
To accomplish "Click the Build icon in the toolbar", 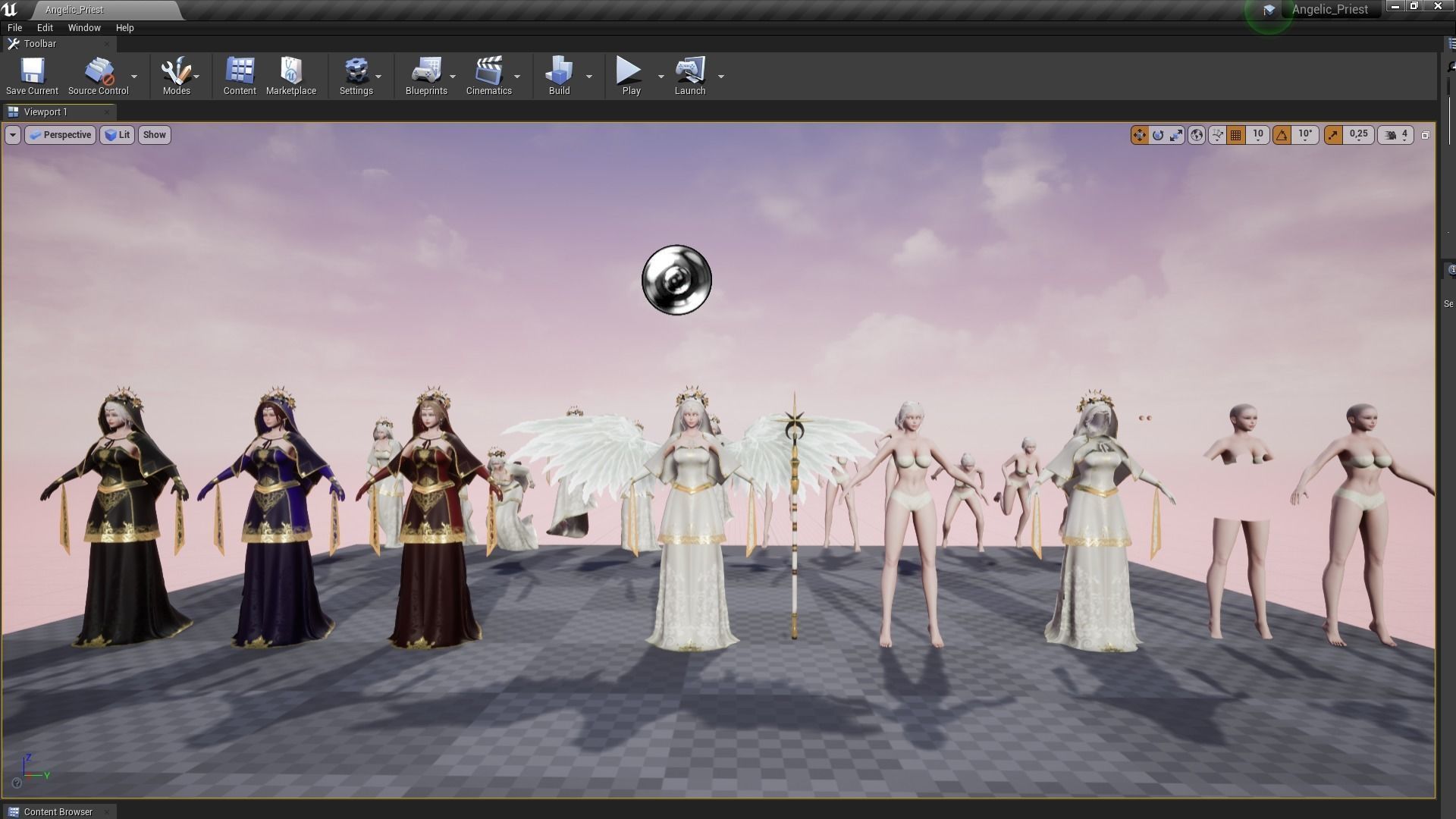I will tap(559, 72).
